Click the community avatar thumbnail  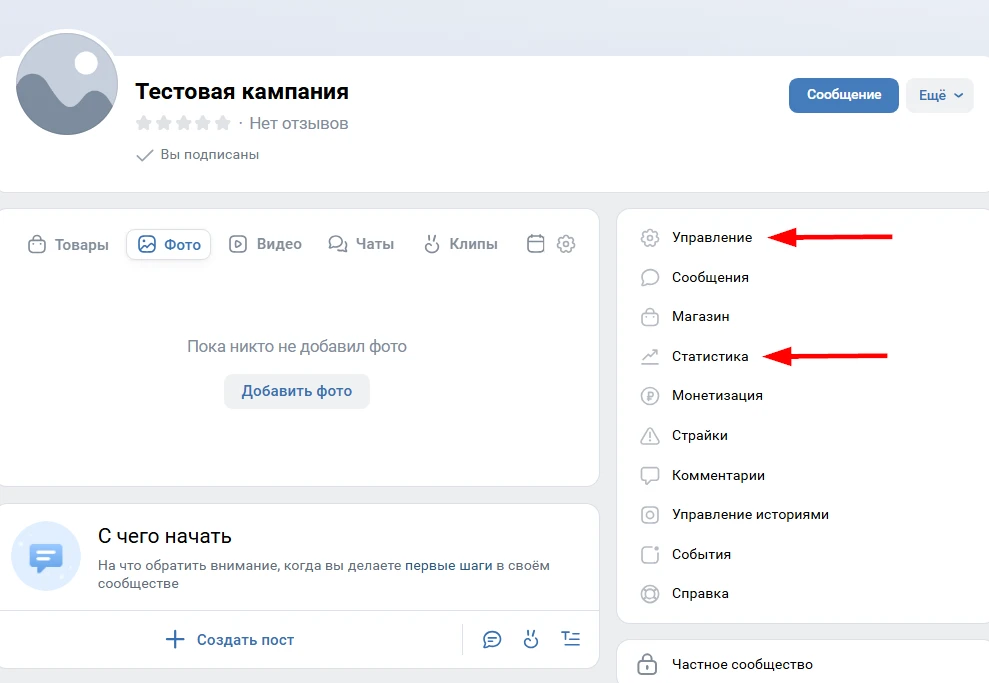tap(68, 84)
